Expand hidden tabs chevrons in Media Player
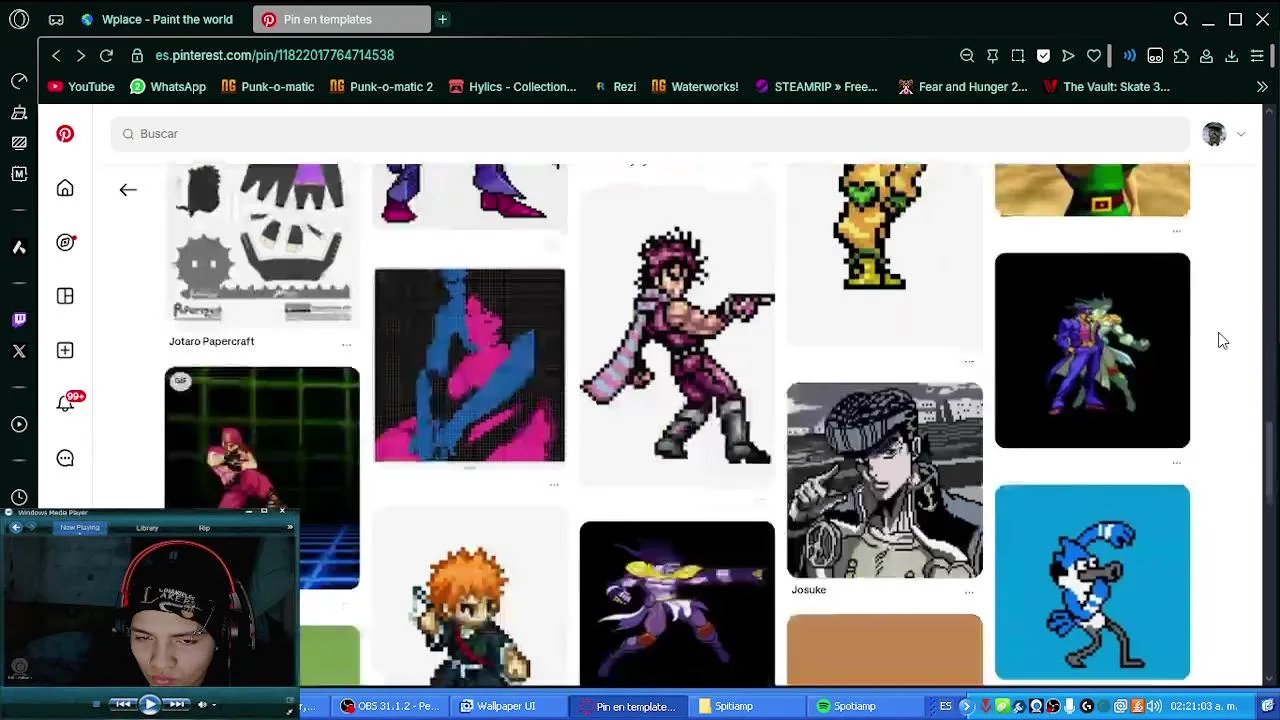Screen dimensions: 1280x720 (x=288, y=527)
